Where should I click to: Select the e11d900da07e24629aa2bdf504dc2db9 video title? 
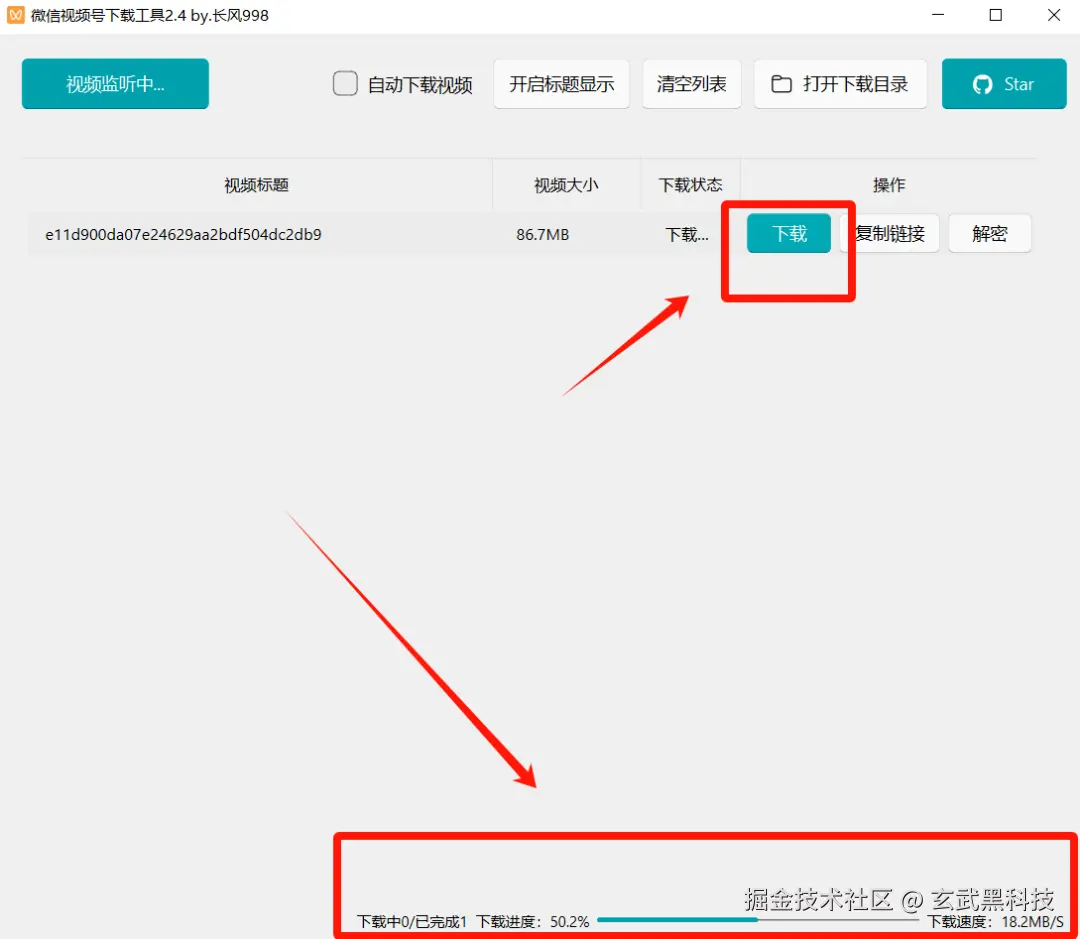point(183,235)
